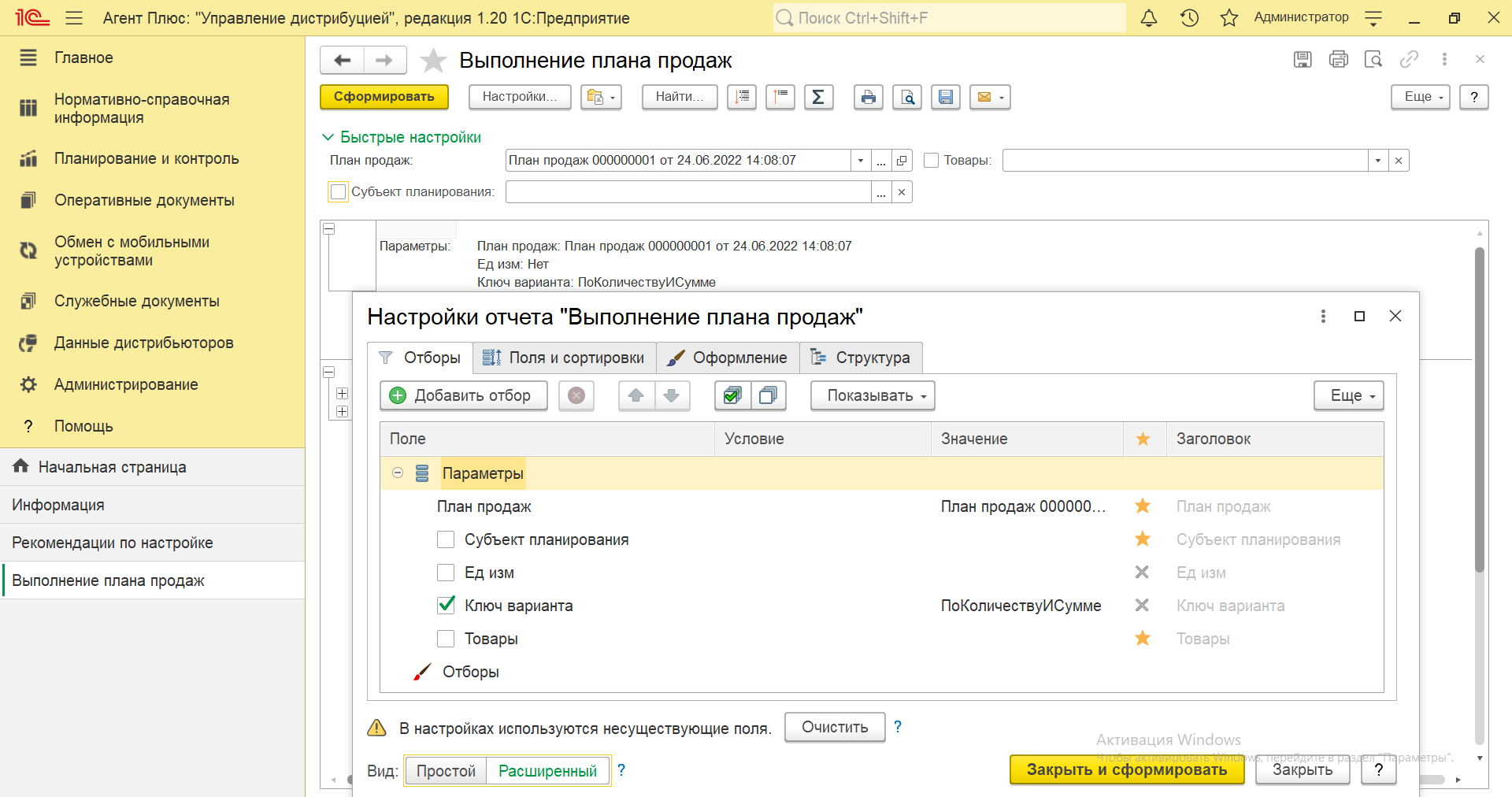Open settings dialog three-dot menu
The width and height of the screenshot is (1512, 797).
1323,316
